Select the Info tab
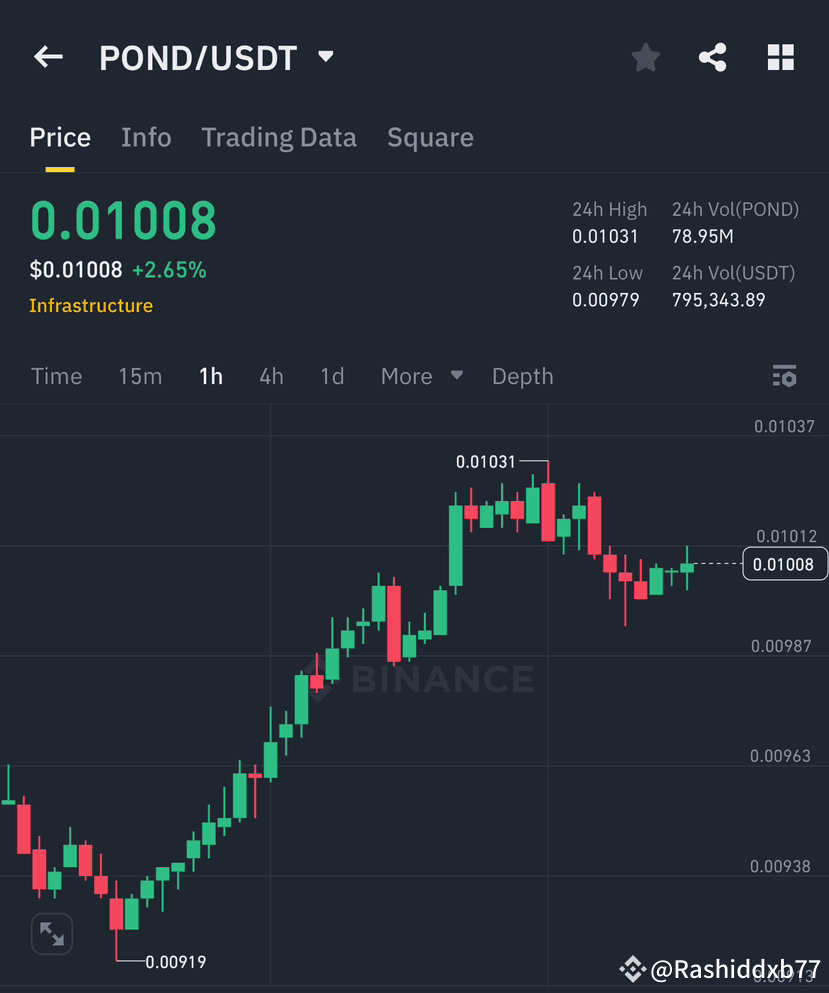Screen dimensions: 829x993 [146, 137]
